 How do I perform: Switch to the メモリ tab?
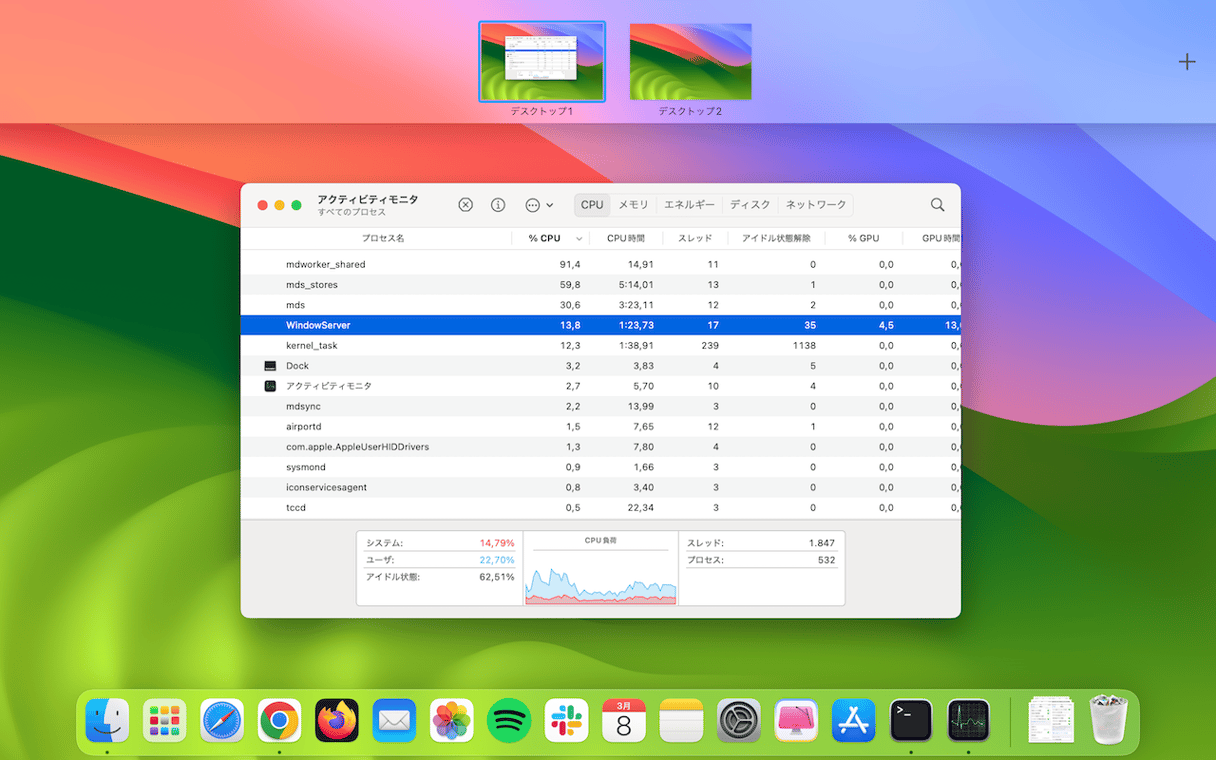tap(633, 204)
